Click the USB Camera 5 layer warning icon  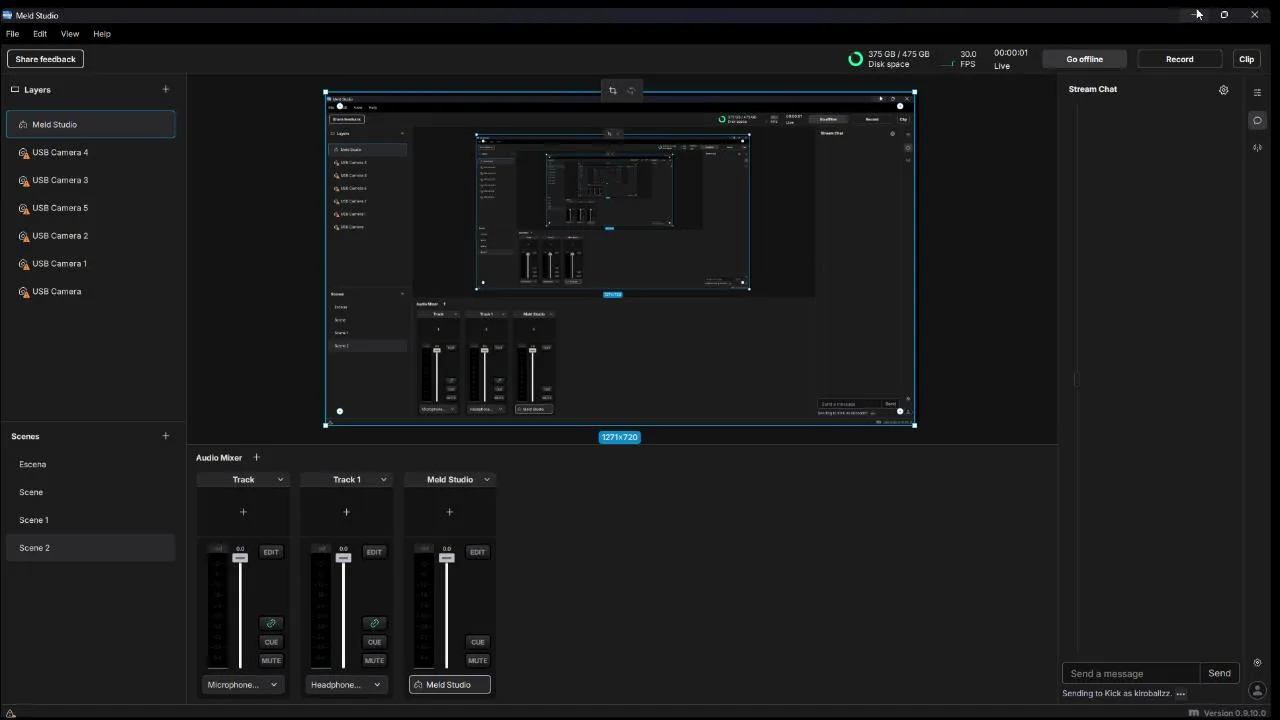23,209
